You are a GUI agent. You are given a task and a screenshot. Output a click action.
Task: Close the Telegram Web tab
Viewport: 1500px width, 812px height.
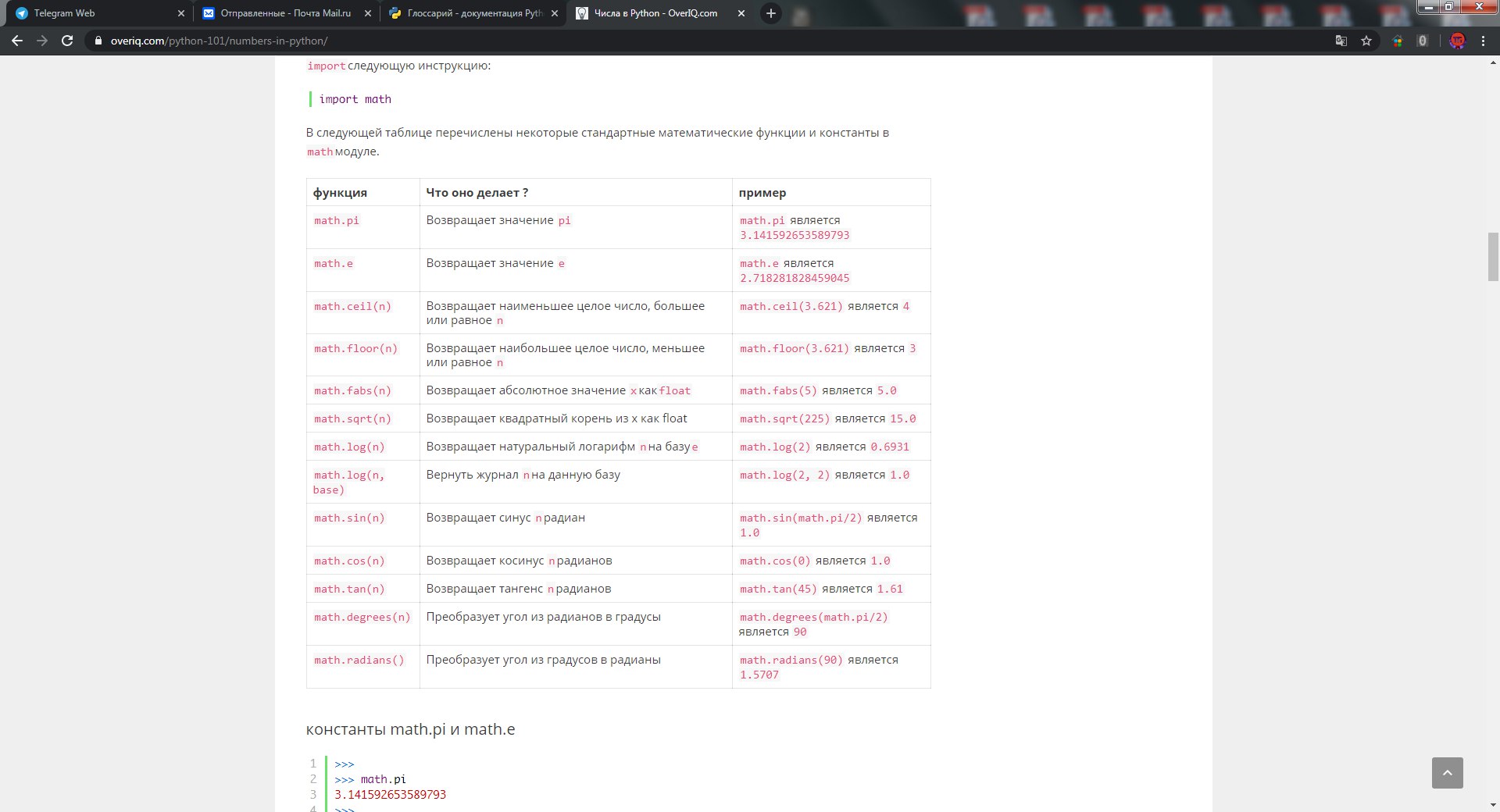181,13
